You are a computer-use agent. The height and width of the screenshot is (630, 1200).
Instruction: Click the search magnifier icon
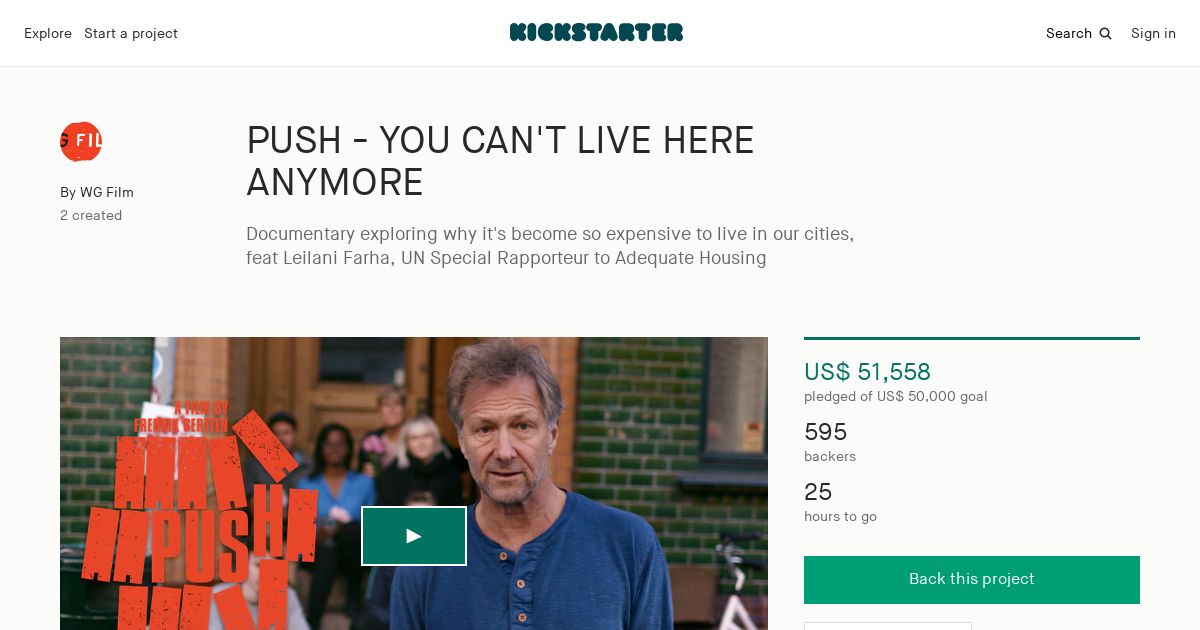point(1105,34)
